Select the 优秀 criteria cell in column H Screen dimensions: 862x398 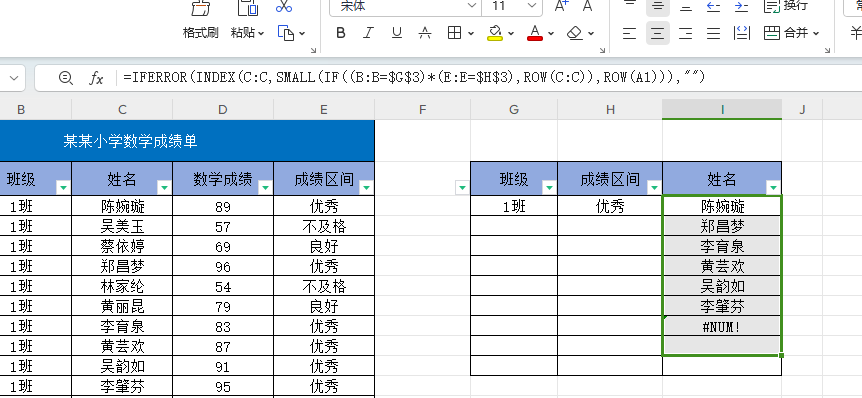(x=610, y=206)
